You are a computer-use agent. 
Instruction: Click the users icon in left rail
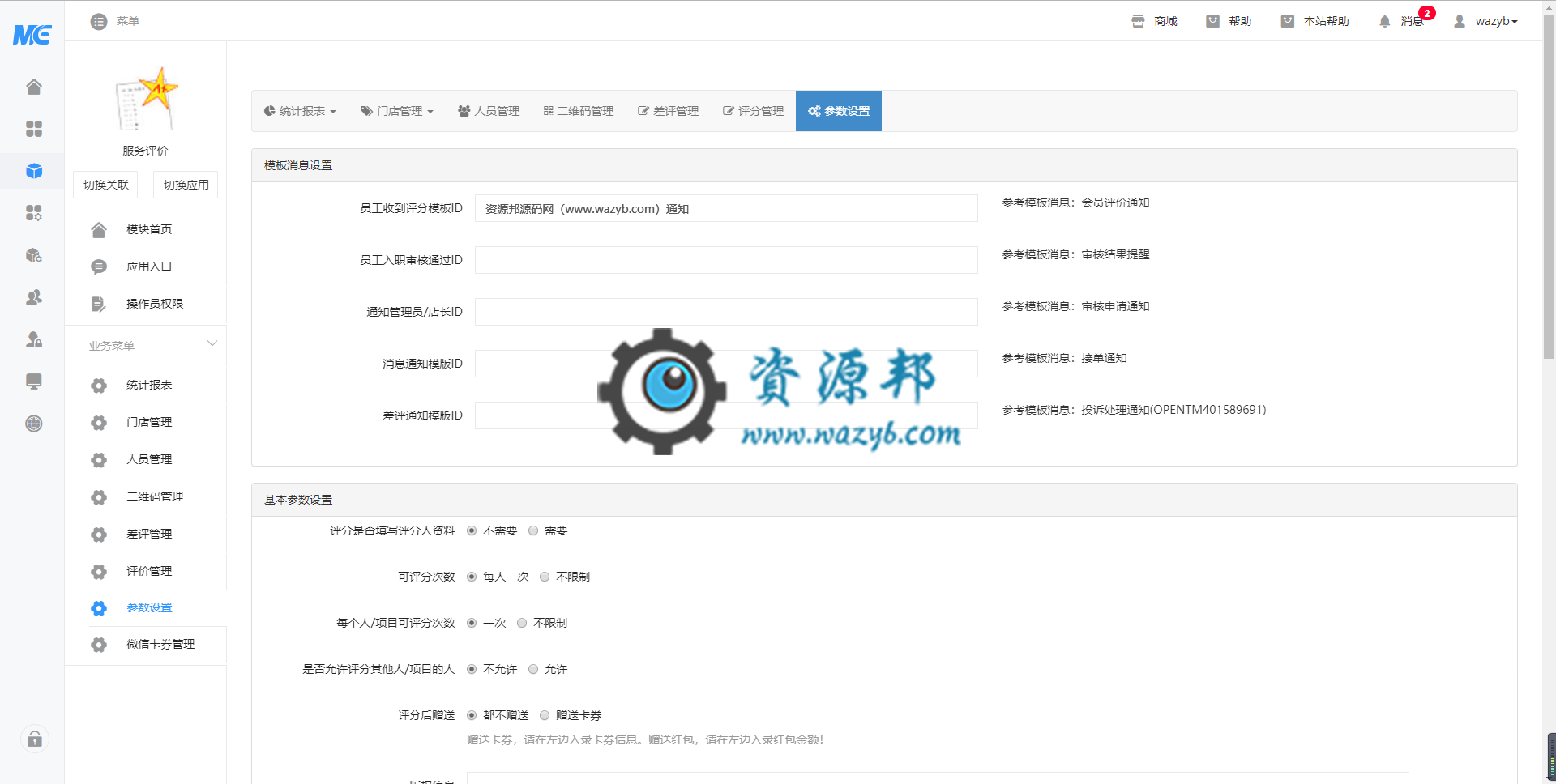tap(34, 297)
